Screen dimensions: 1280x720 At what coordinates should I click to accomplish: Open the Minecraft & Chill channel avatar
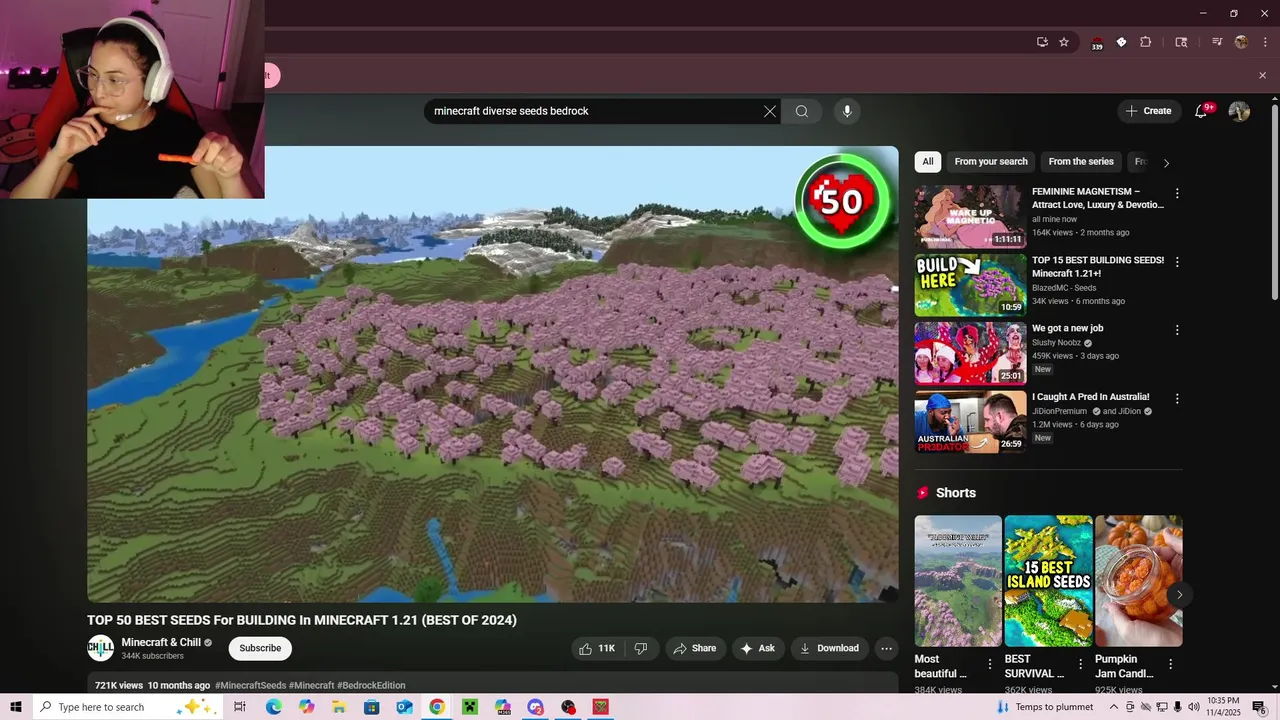[x=100, y=648]
